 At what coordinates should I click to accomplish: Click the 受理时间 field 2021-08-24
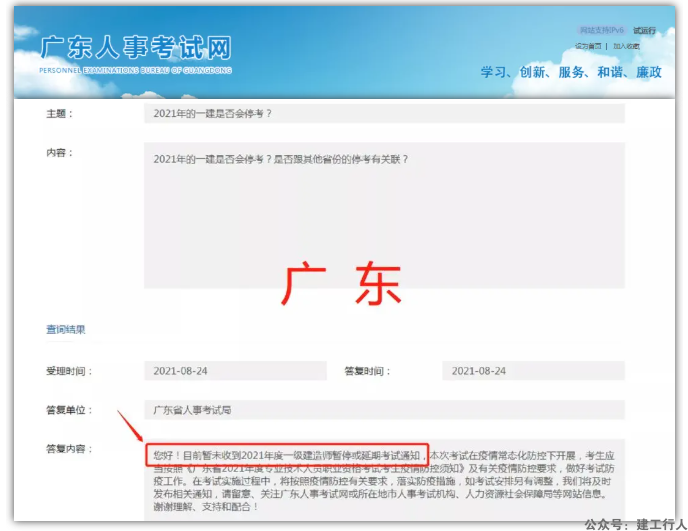[x=236, y=371]
